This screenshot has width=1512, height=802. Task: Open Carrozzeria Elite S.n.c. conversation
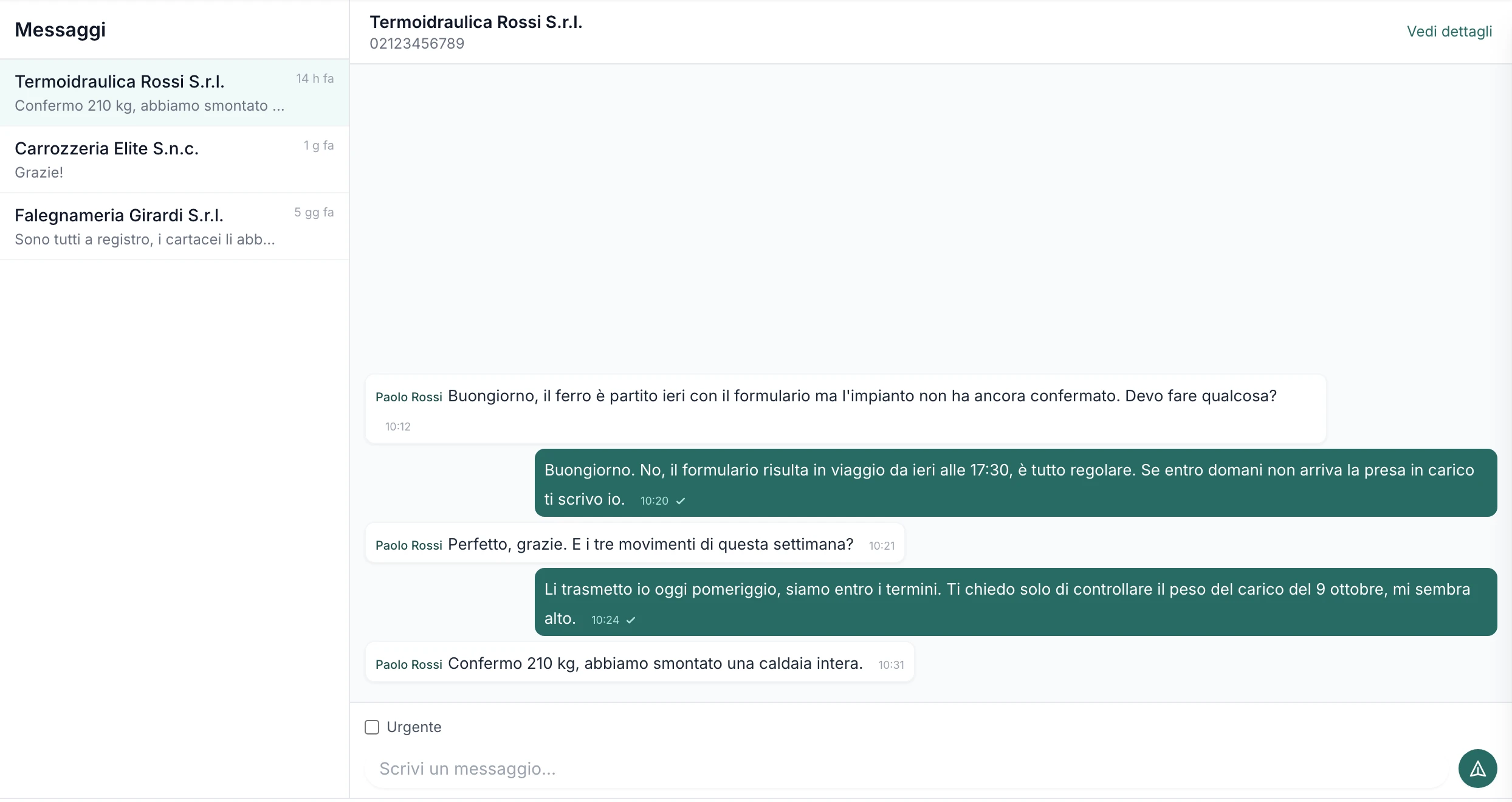pyautogui.click(x=174, y=160)
